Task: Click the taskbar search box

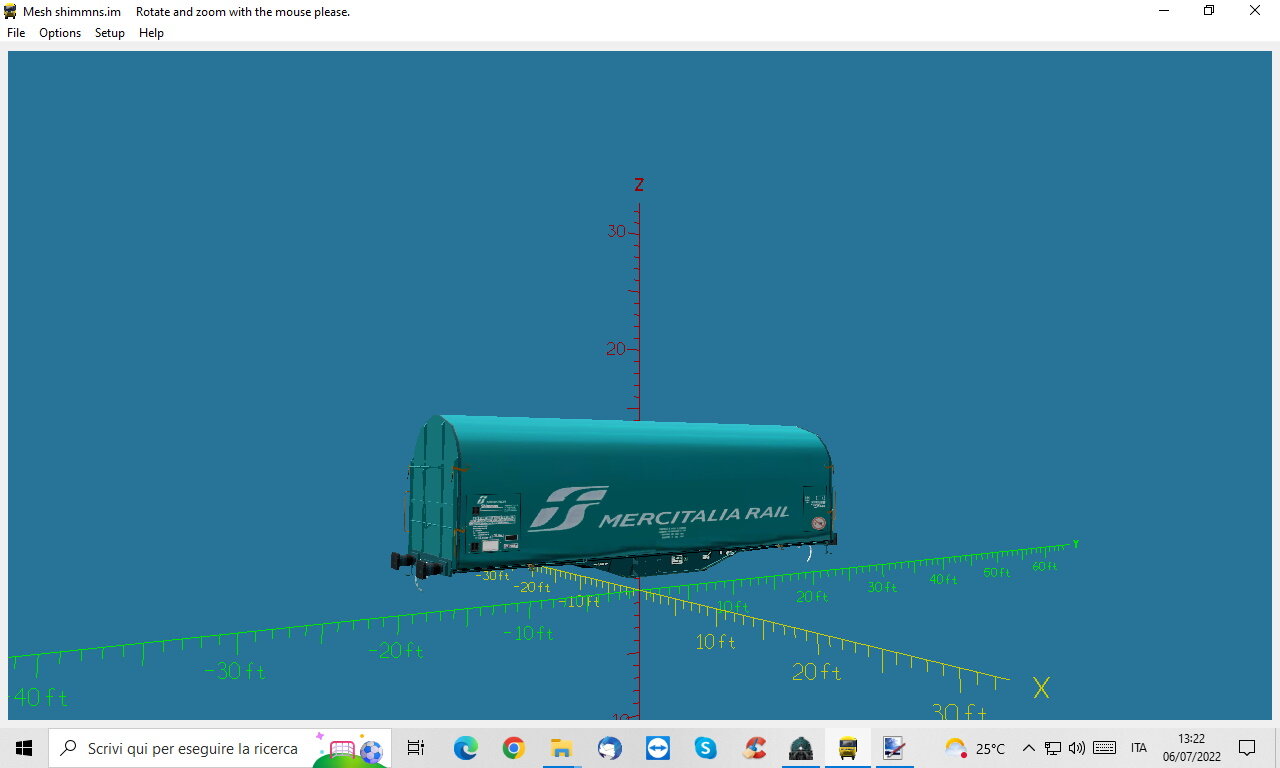Action: pos(220,748)
